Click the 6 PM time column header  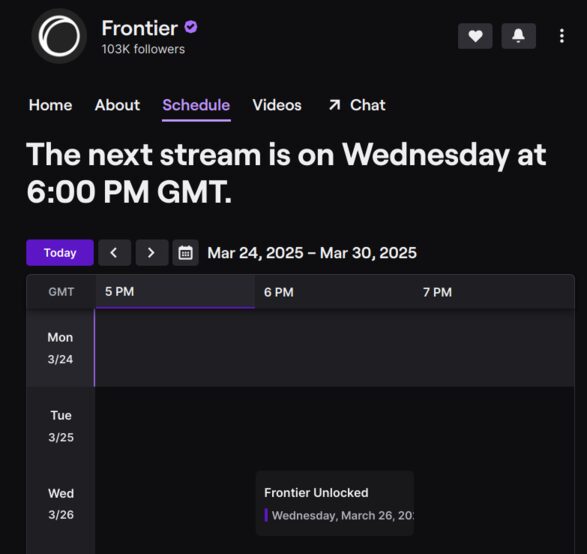[x=279, y=292]
